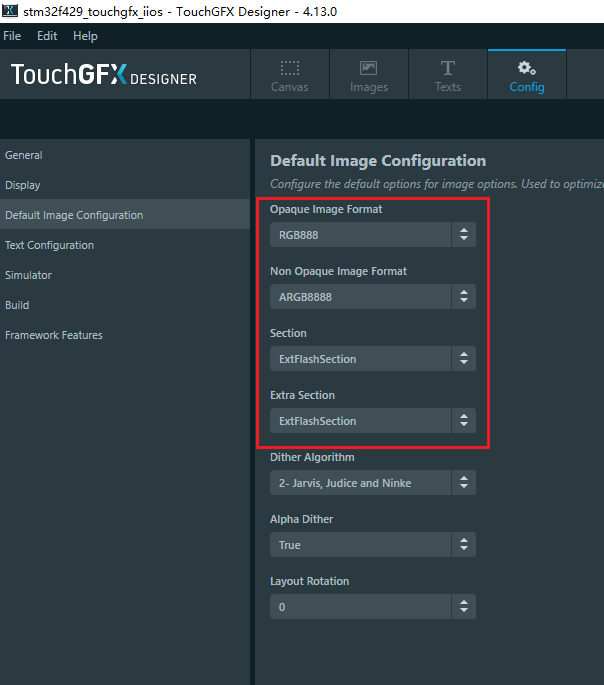Screen dimensions: 604x685
Task: Open the Images tab
Action: click(x=369, y=75)
